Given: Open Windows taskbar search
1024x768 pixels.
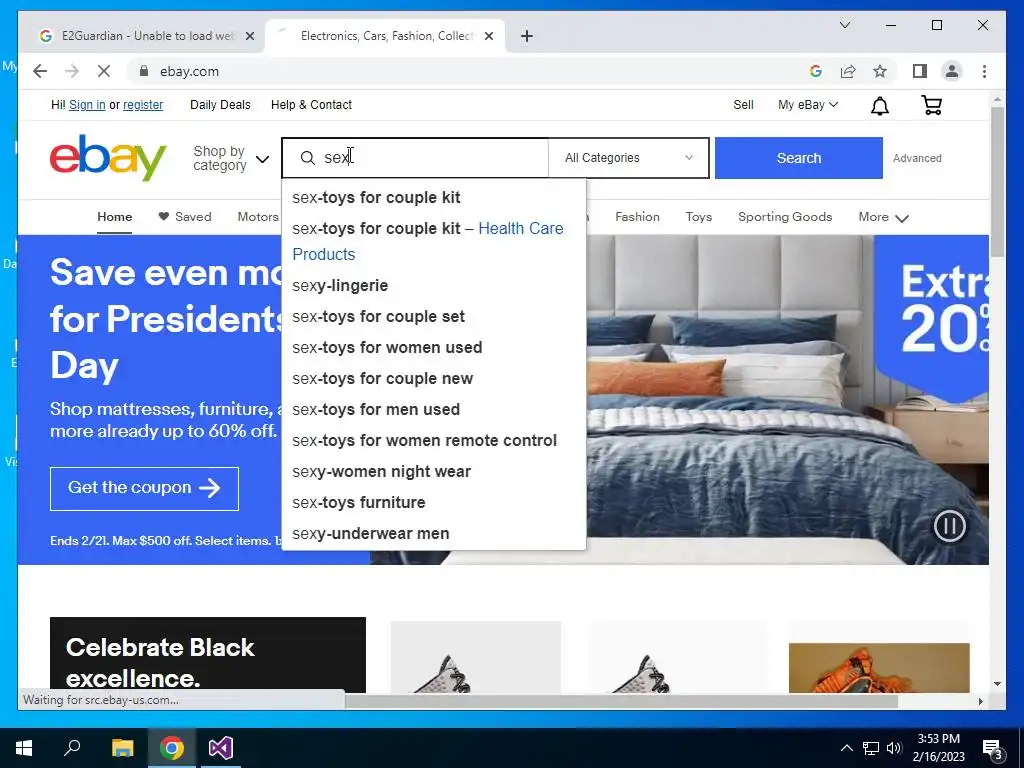Looking at the screenshot, I should [72, 748].
